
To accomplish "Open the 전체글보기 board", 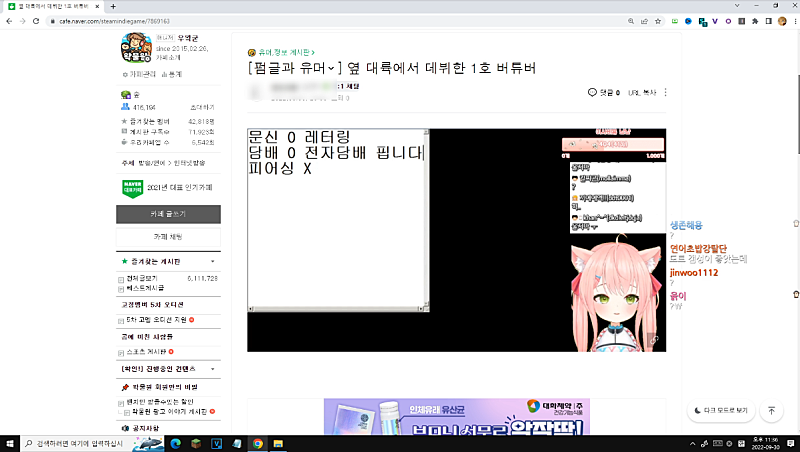I will (x=142, y=279).
